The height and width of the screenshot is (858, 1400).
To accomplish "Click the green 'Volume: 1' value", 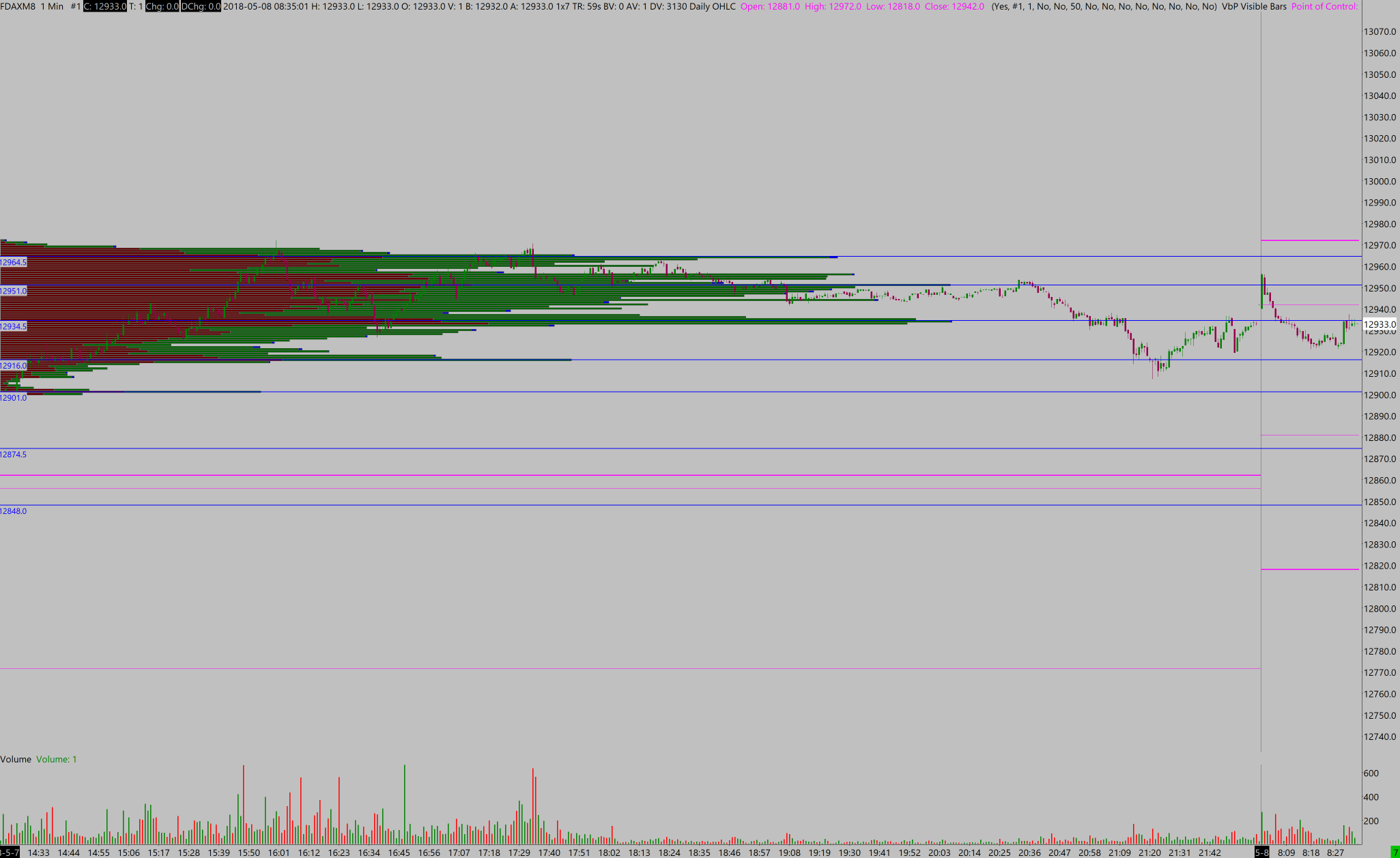I will click(x=57, y=759).
